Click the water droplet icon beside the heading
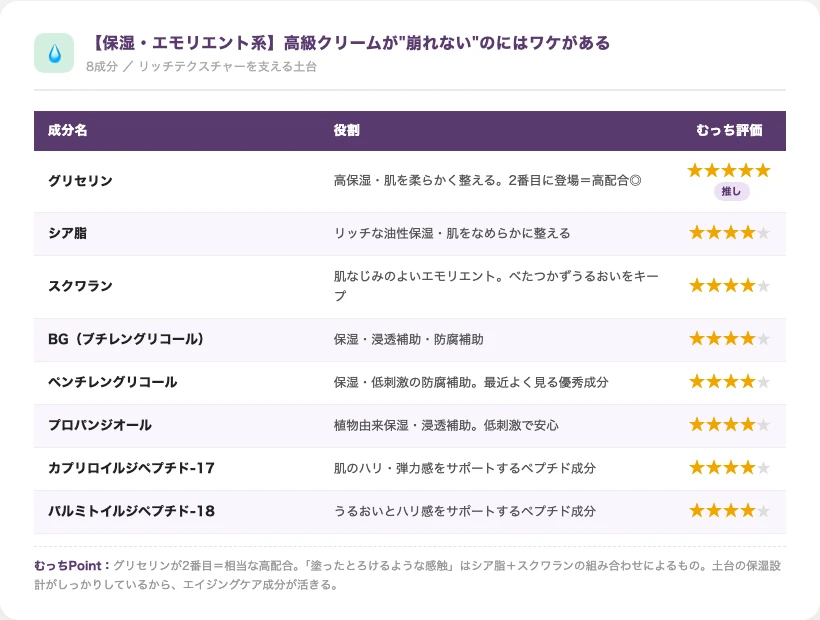The height and width of the screenshot is (620, 820). point(54,53)
